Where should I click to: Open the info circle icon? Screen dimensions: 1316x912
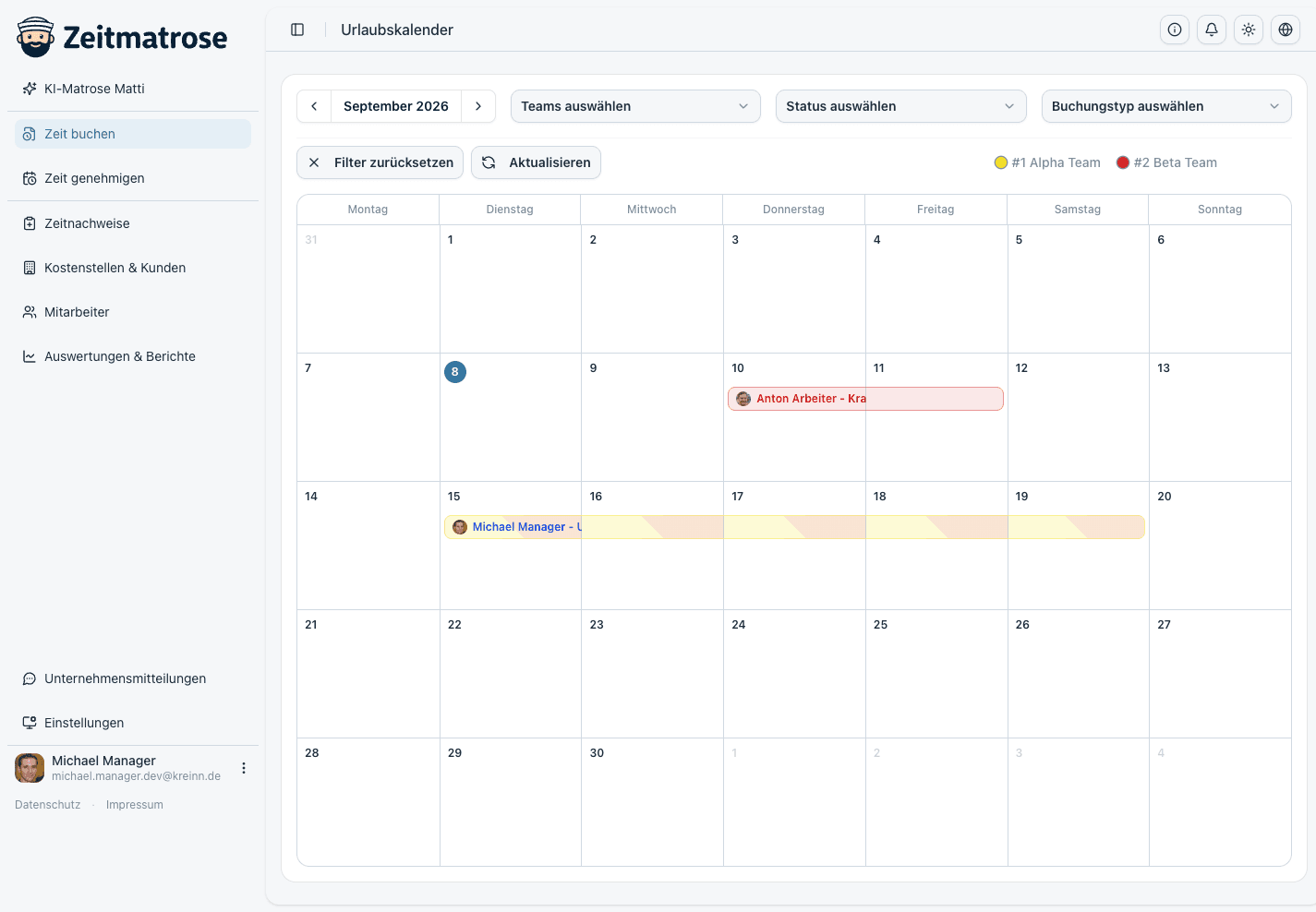1175,30
